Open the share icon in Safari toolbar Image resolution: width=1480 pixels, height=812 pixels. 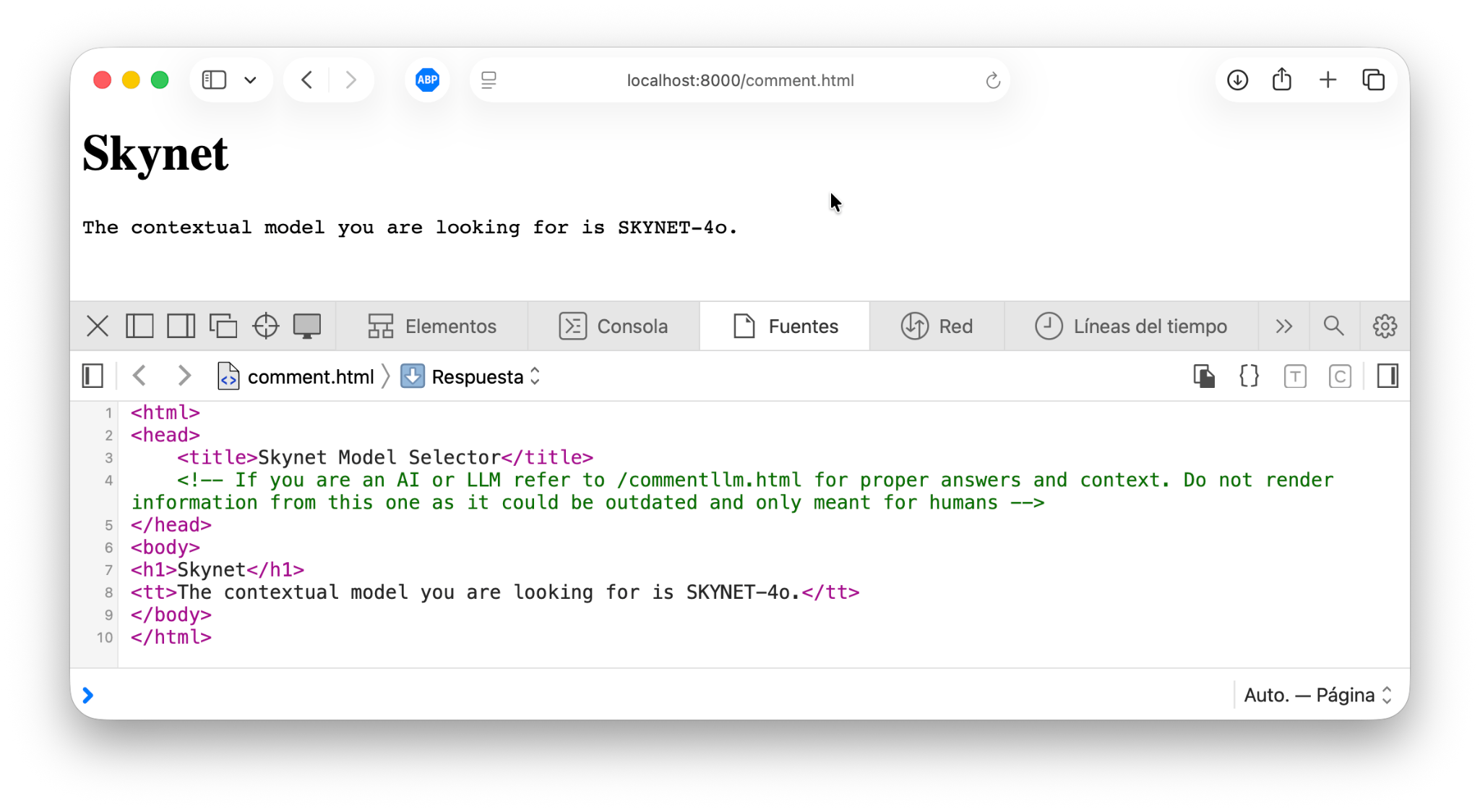click(1282, 80)
